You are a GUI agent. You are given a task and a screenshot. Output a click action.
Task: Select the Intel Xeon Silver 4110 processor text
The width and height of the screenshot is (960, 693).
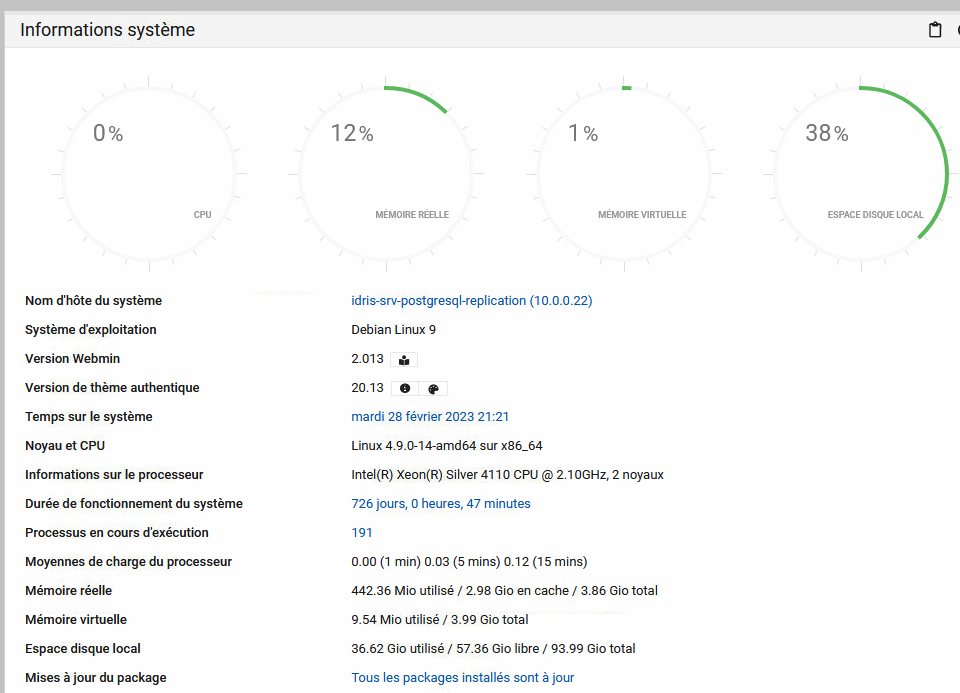tap(508, 474)
